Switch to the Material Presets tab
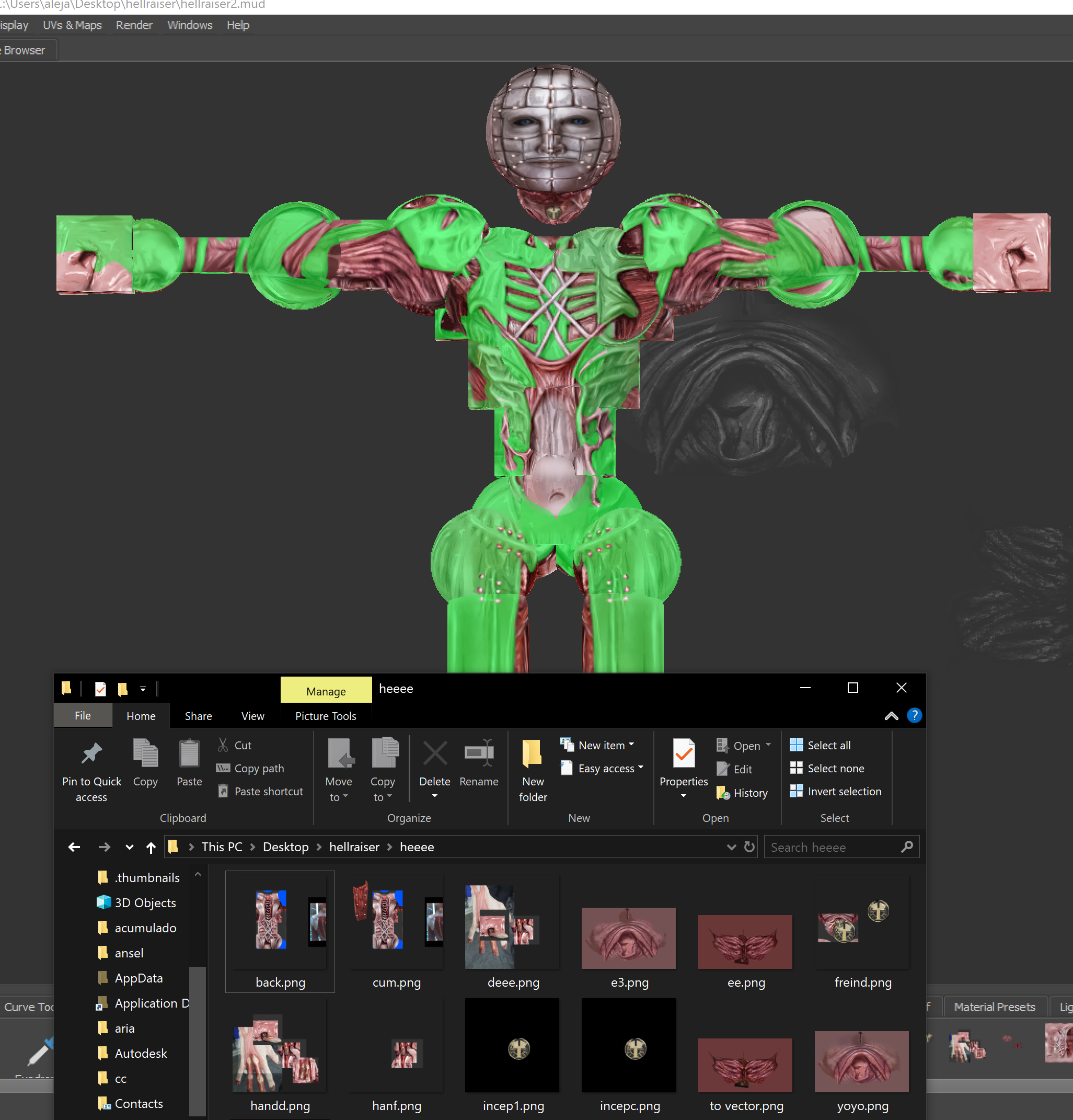The image size is (1073, 1120). tap(994, 1007)
